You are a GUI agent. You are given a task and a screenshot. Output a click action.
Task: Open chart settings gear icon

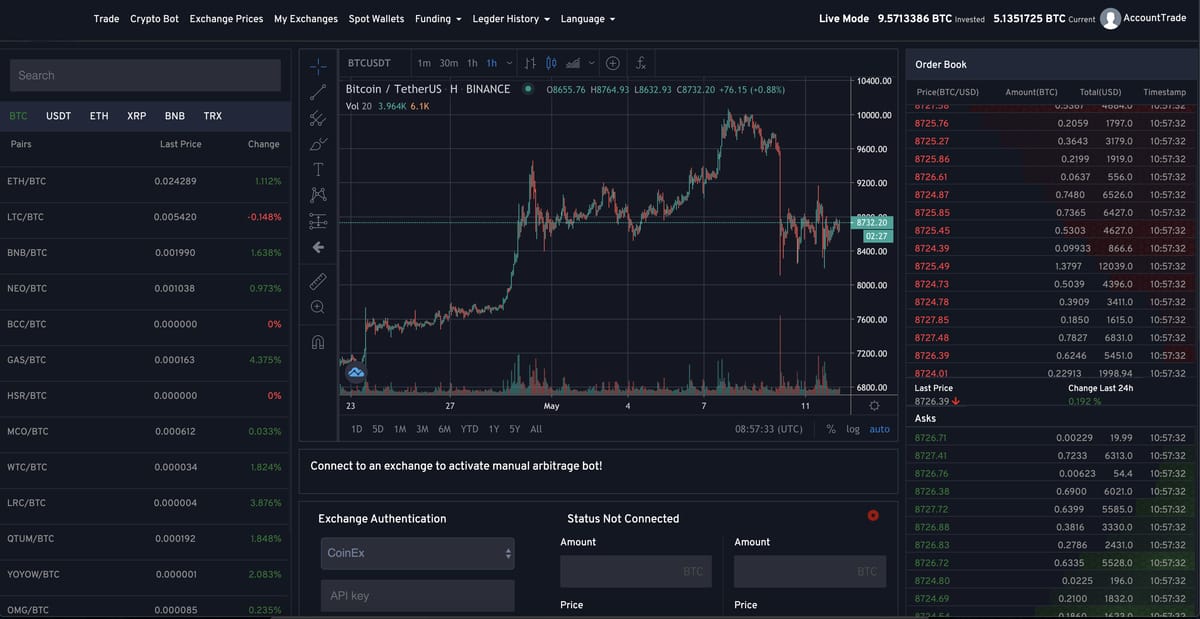[874, 406]
